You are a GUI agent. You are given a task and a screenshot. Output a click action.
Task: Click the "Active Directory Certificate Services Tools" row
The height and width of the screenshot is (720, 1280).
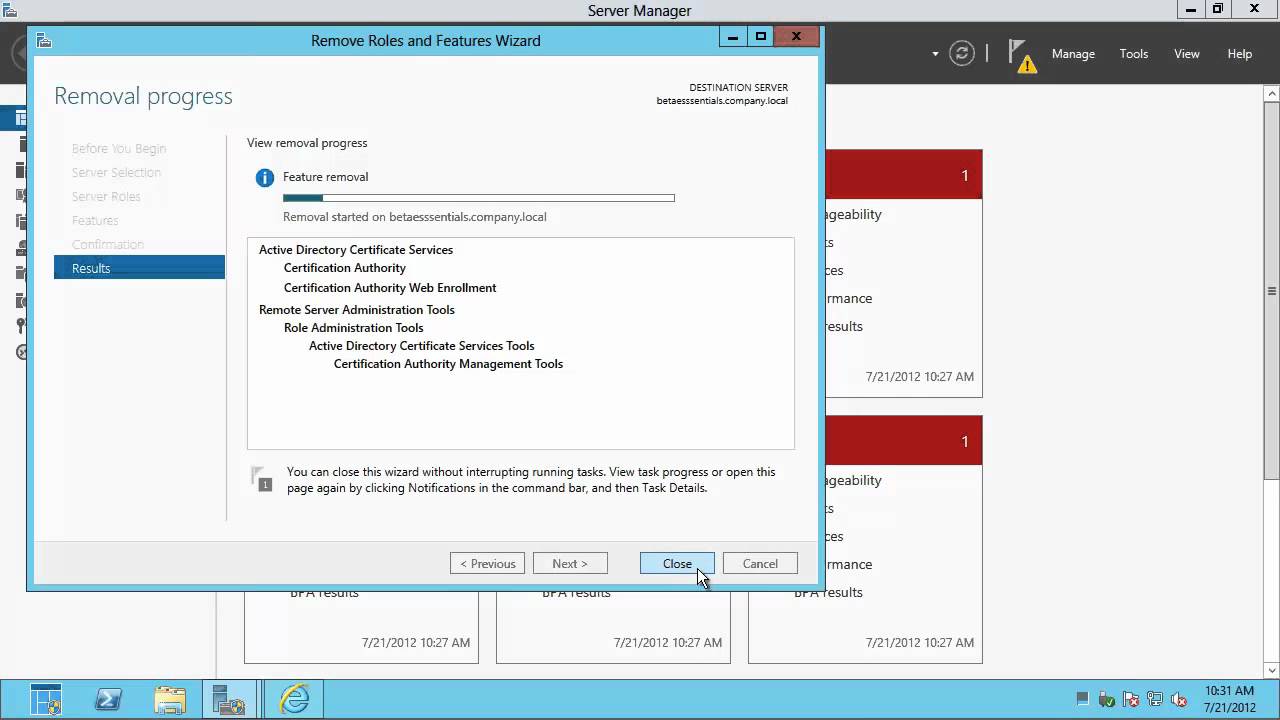(422, 346)
